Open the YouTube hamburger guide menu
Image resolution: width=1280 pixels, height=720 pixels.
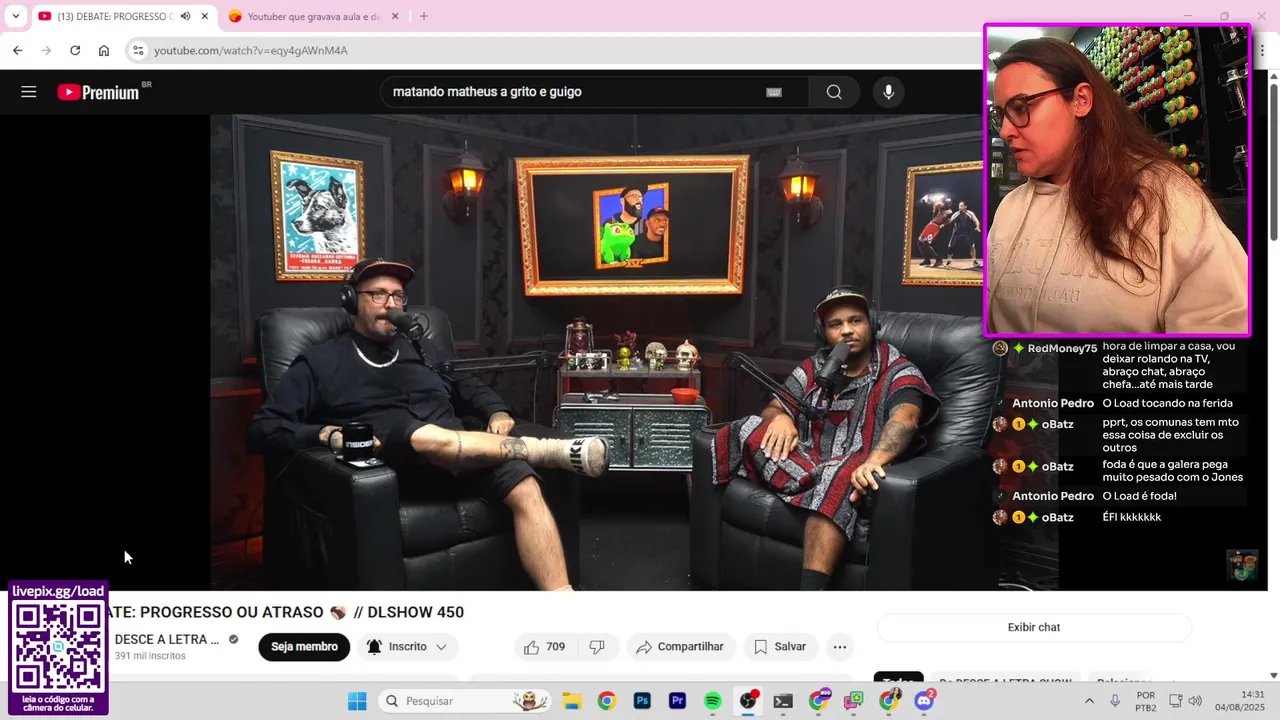tap(29, 92)
